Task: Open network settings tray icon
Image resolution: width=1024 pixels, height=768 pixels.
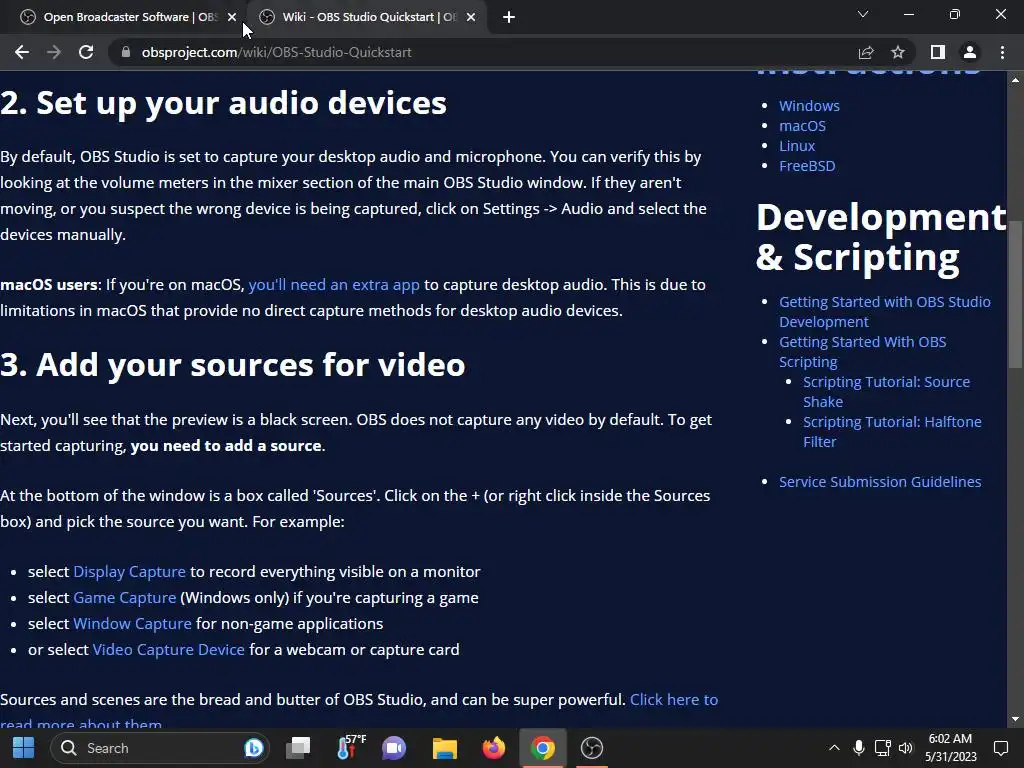Action: [882, 748]
